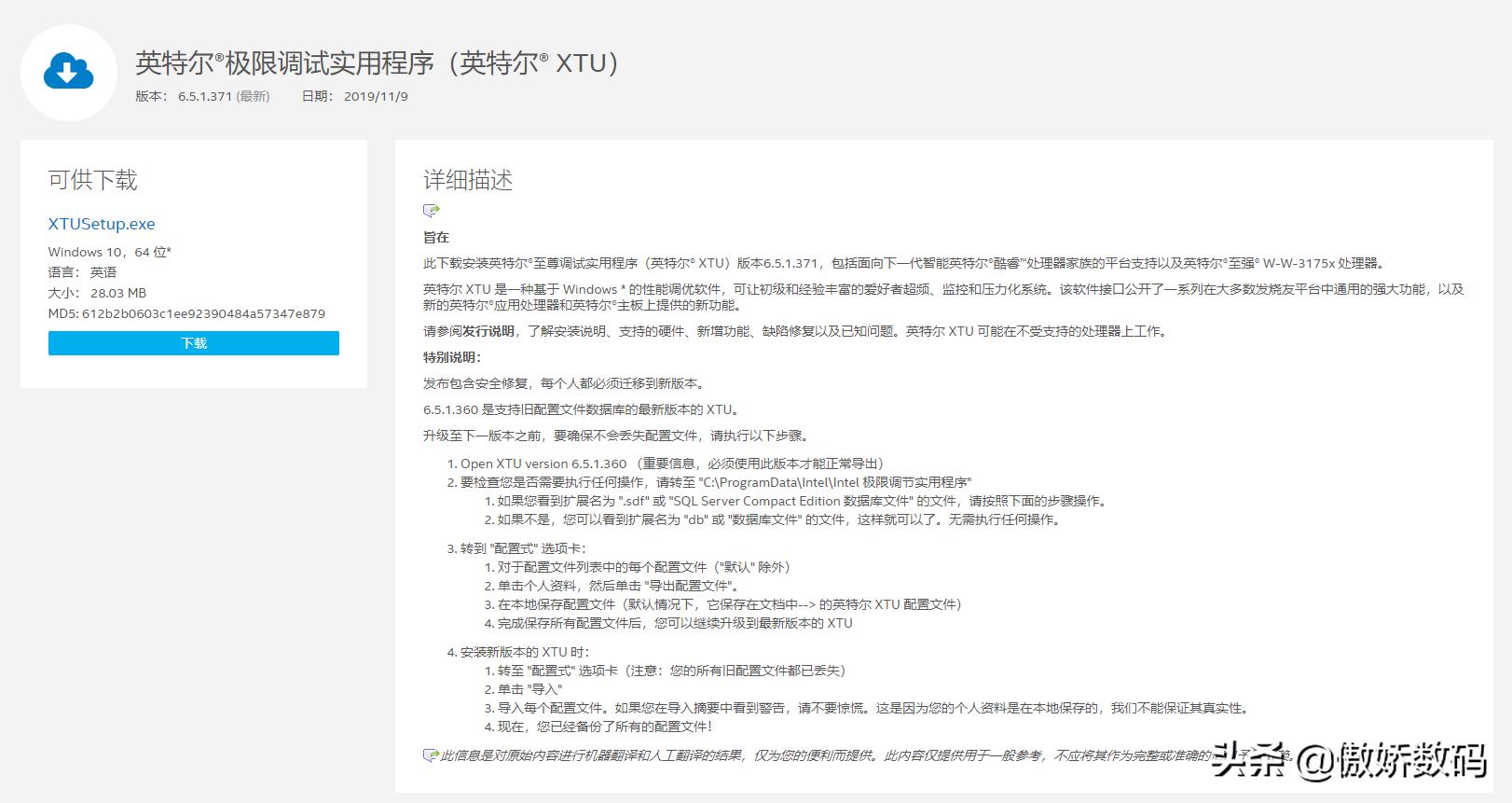Click version number 6.5.1.371 in header
The width and height of the screenshot is (1512, 803).
205,96
